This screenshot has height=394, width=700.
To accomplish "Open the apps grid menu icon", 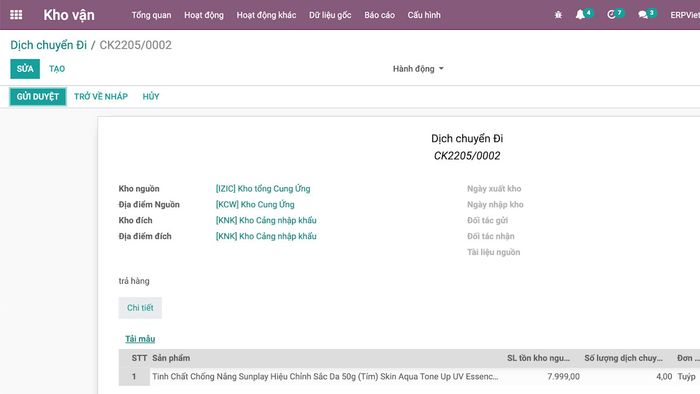I will (x=16, y=15).
